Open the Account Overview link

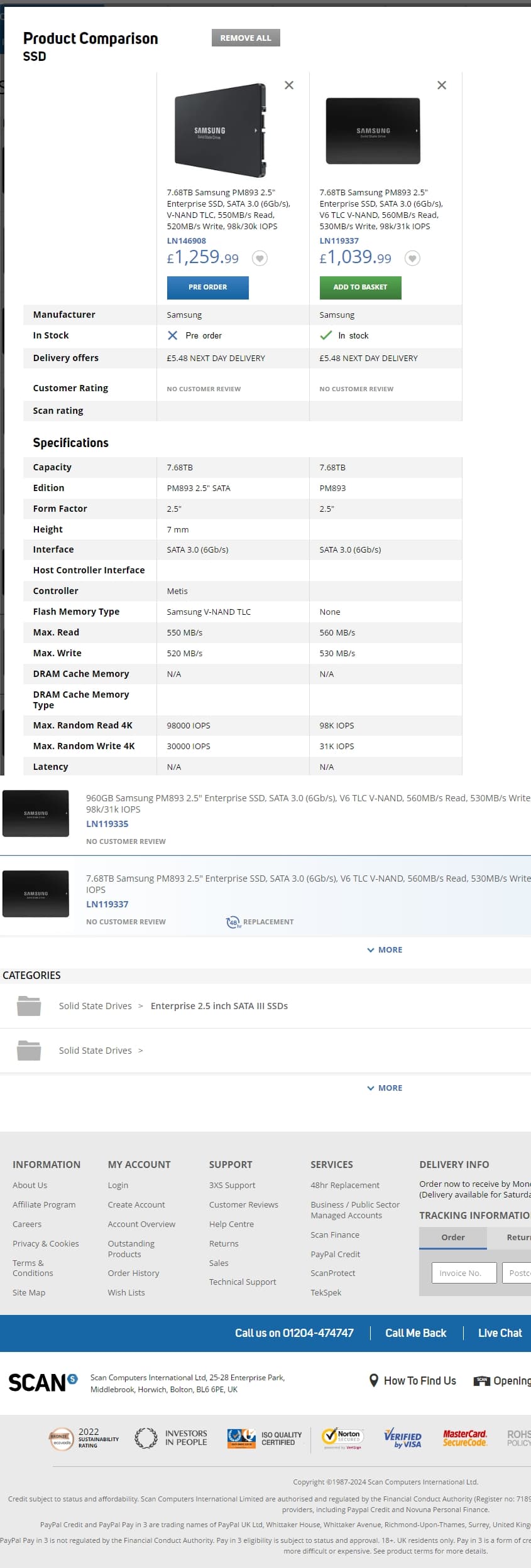point(141,1224)
